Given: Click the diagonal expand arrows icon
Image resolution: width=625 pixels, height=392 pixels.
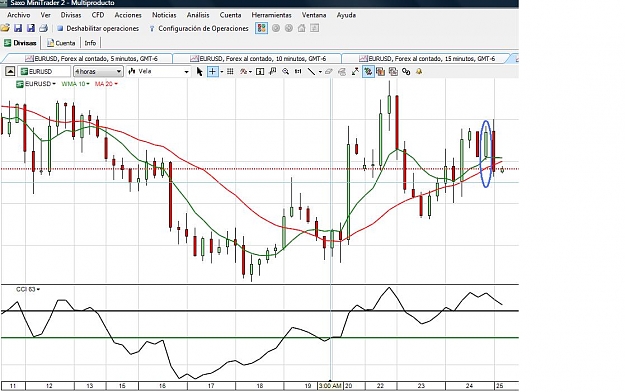Looking at the screenshot, I should 355,71.
